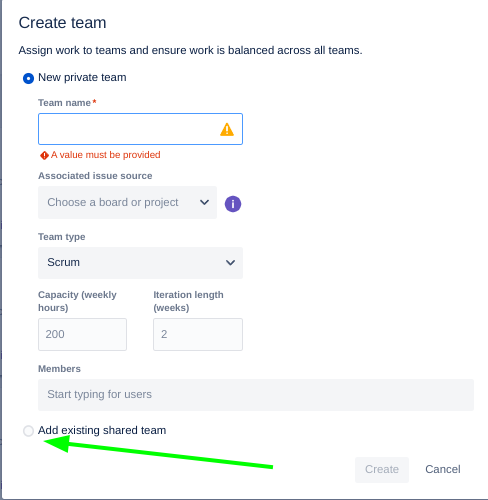Image resolution: width=488 pixels, height=500 pixels.
Task: Select the New private team radio button
Action: (28, 79)
